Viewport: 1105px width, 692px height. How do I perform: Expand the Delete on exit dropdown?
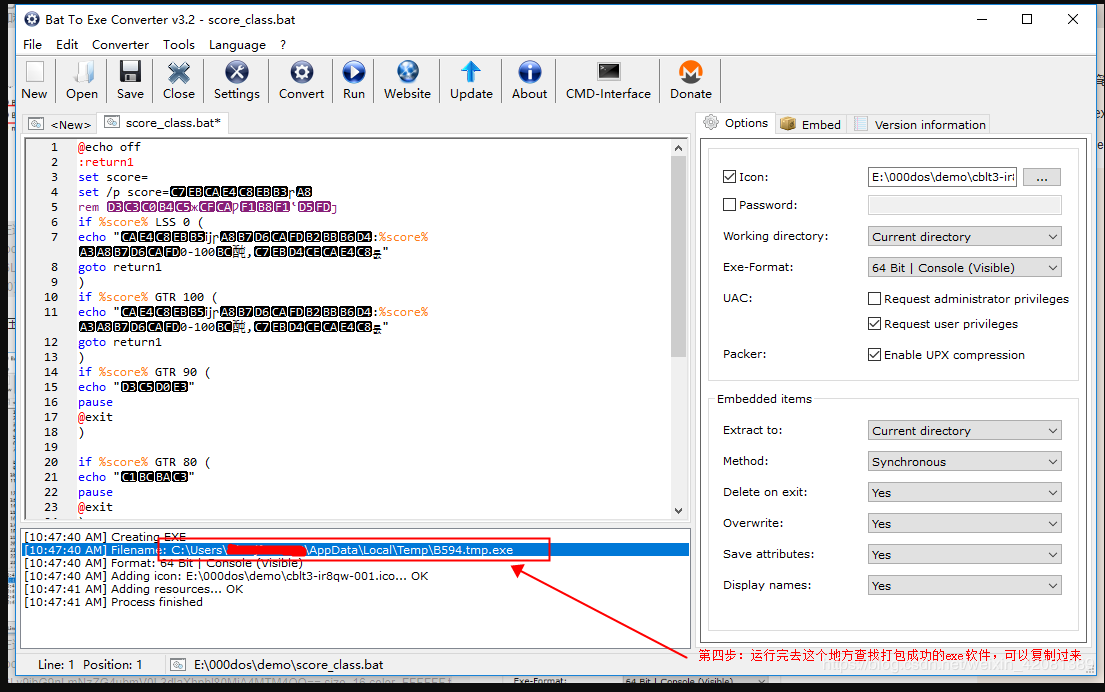click(965, 493)
